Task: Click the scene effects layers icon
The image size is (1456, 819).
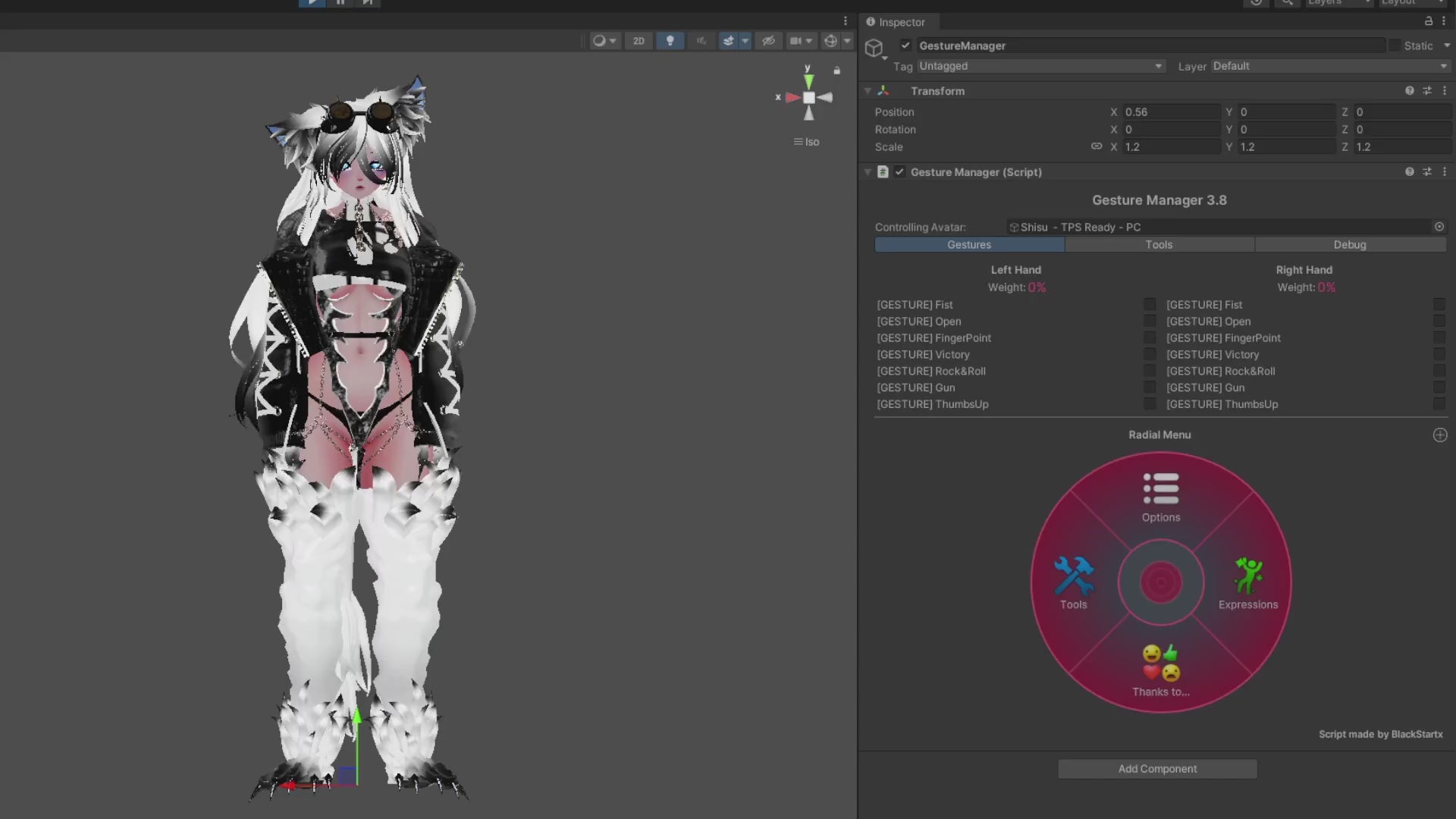Action: (x=729, y=41)
